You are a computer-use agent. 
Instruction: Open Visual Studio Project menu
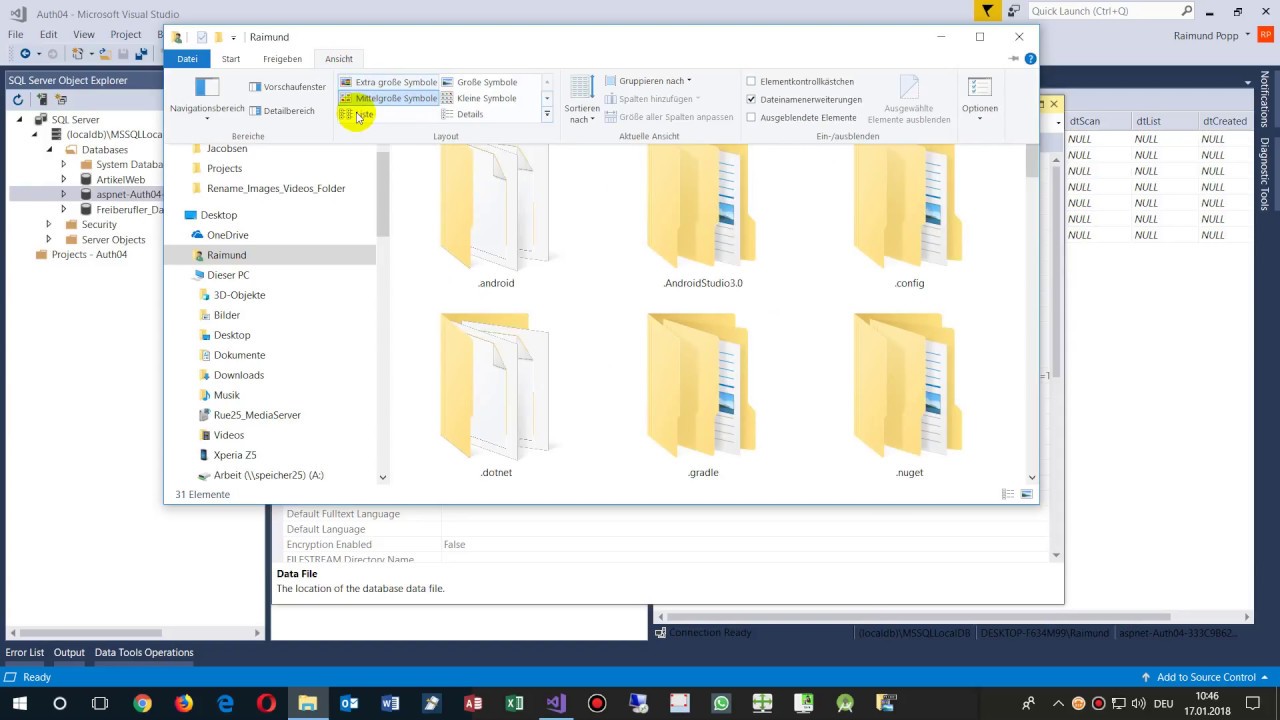click(126, 34)
